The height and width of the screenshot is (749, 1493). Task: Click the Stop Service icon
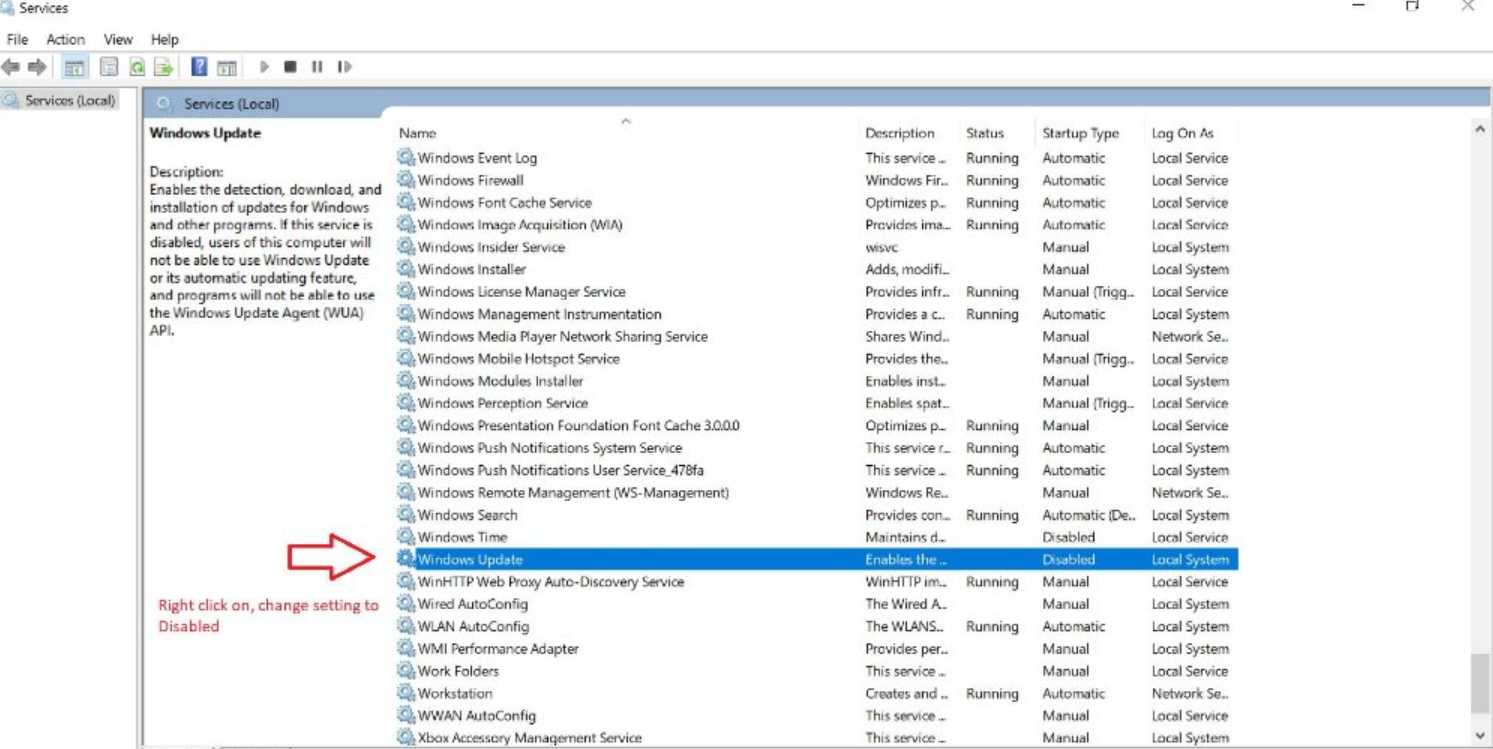tap(290, 67)
